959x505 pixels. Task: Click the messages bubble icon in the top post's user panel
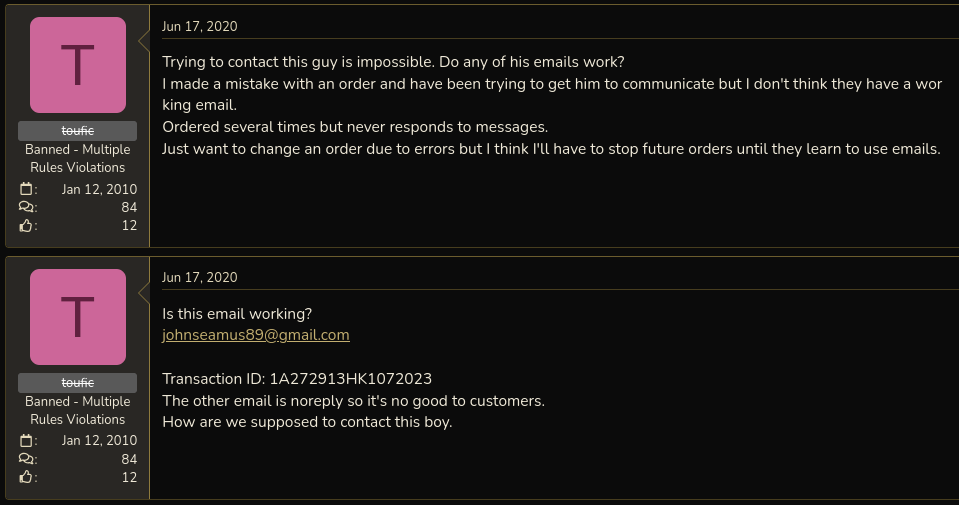[x=26, y=207]
